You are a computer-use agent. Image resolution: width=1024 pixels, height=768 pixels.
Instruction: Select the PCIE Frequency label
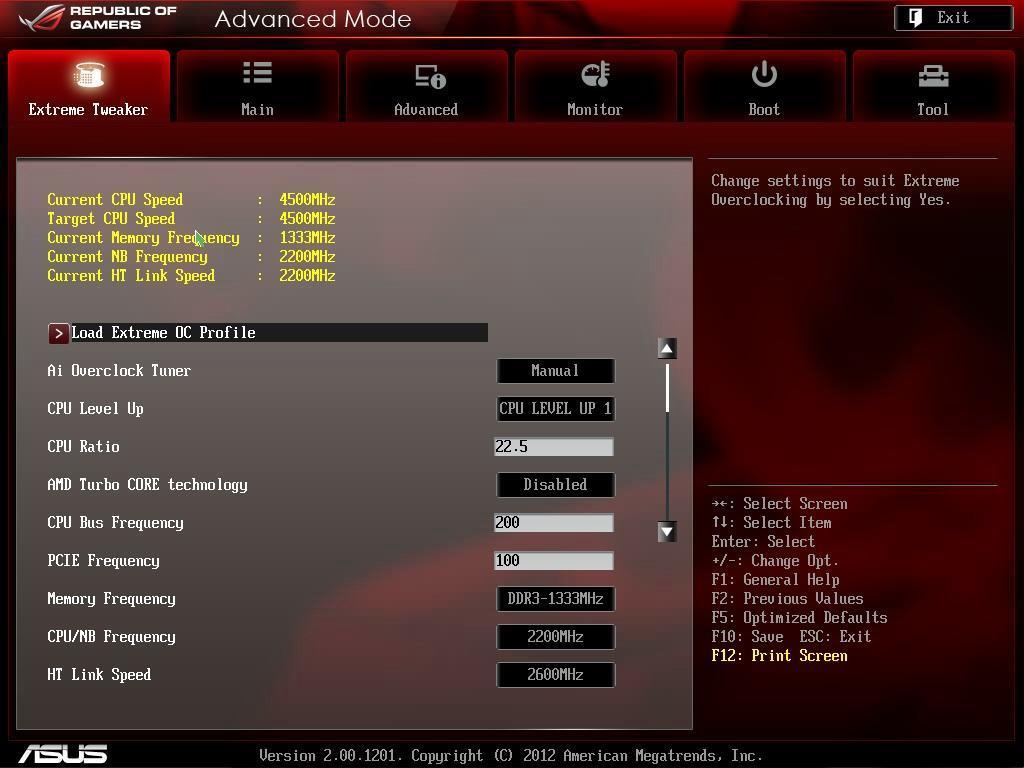click(x=103, y=560)
